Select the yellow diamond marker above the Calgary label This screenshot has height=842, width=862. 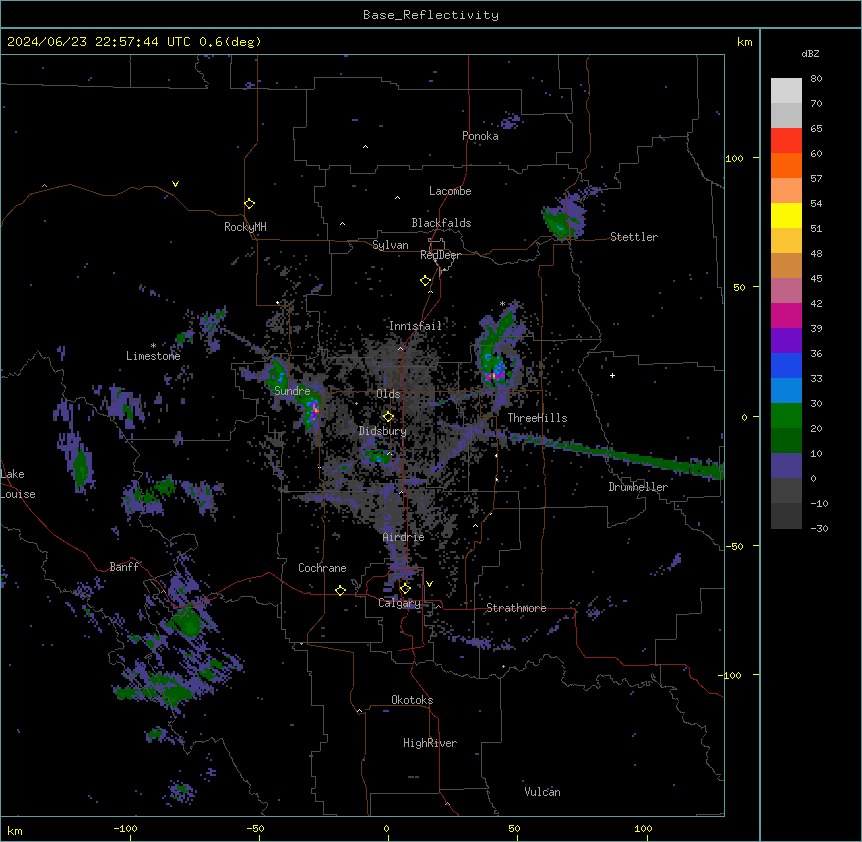point(405,589)
